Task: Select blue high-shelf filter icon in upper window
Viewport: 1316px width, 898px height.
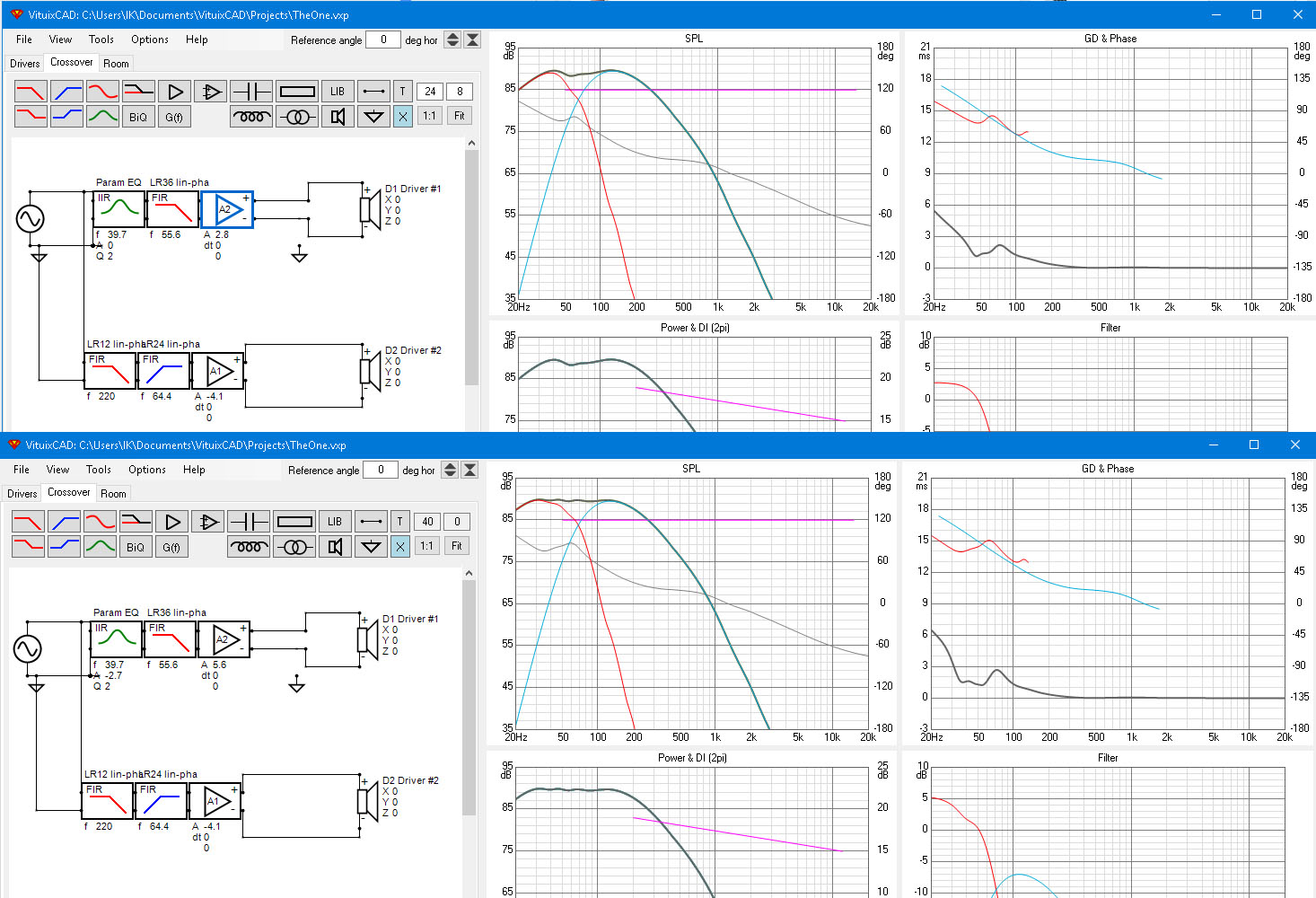Action: [x=67, y=116]
